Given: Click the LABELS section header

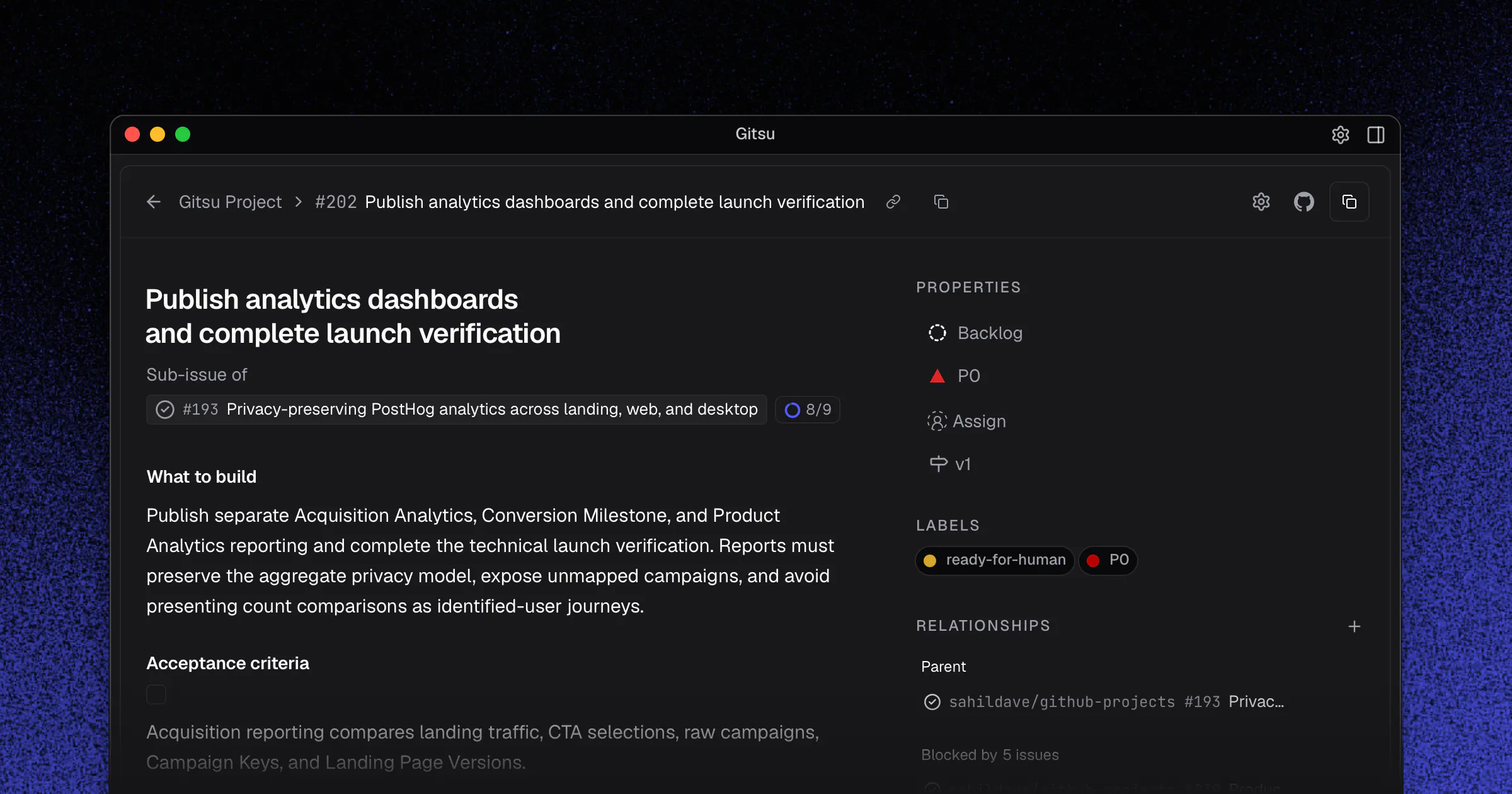Looking at the screenshot, I should point(948,526).
